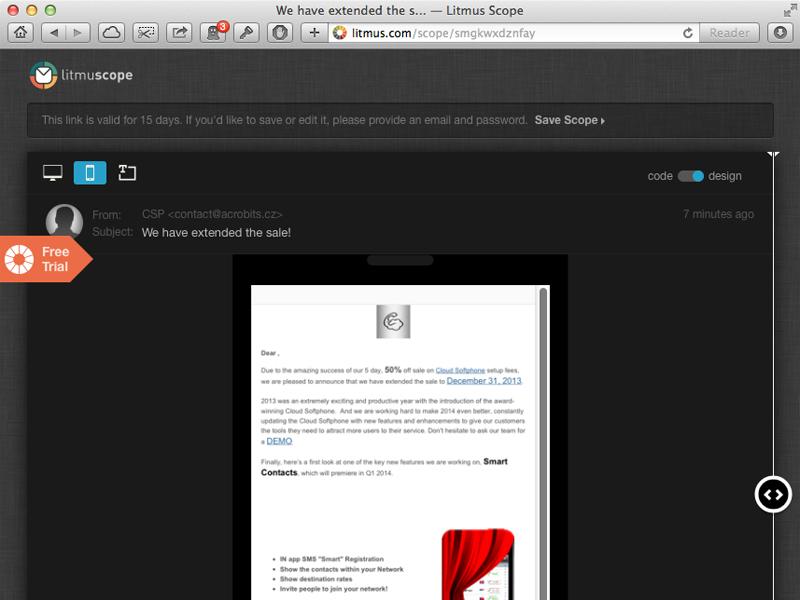Viewport: 800px width, 600px height.
Task: Click the 'Invite people to join your network!' bullet
Action: point(334,589)
